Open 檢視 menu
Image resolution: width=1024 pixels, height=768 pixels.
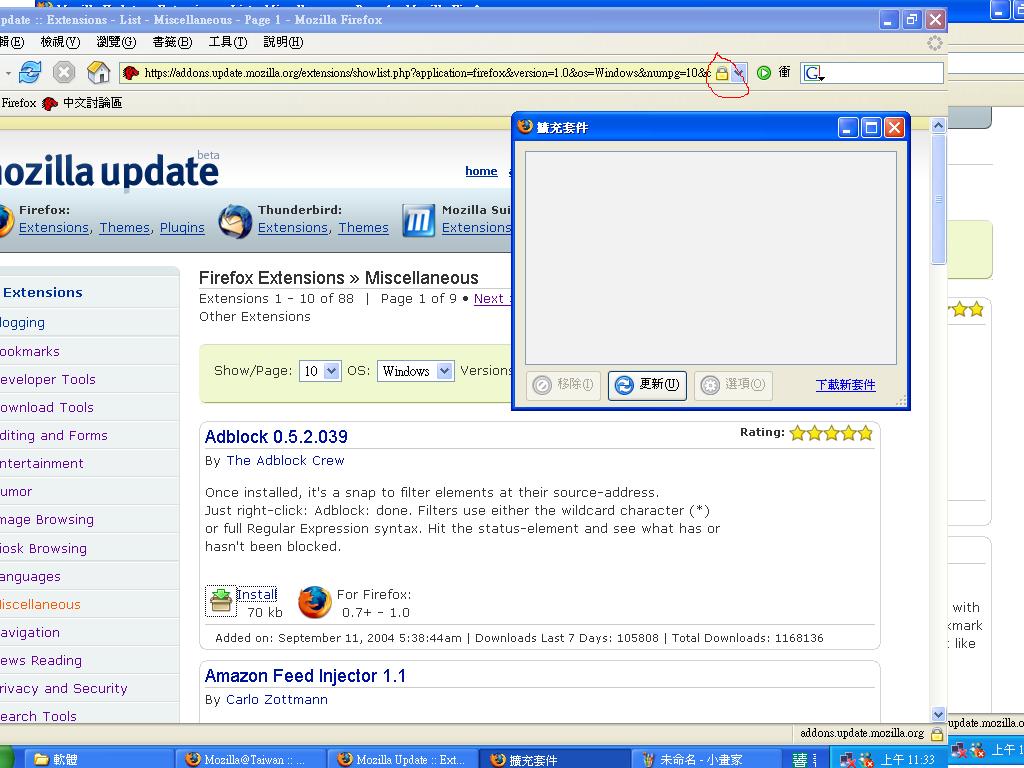[60, 42]
